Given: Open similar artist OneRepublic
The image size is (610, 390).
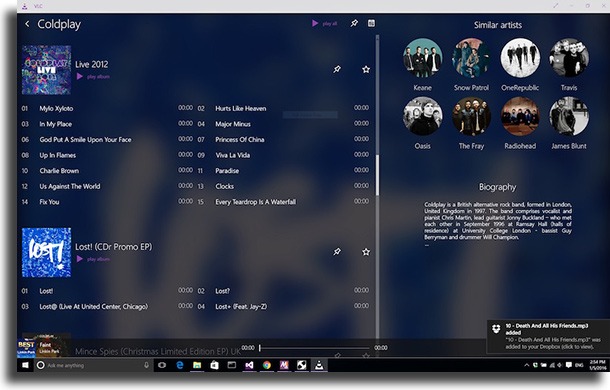Looking at the screenshot, I should [520, 58].
